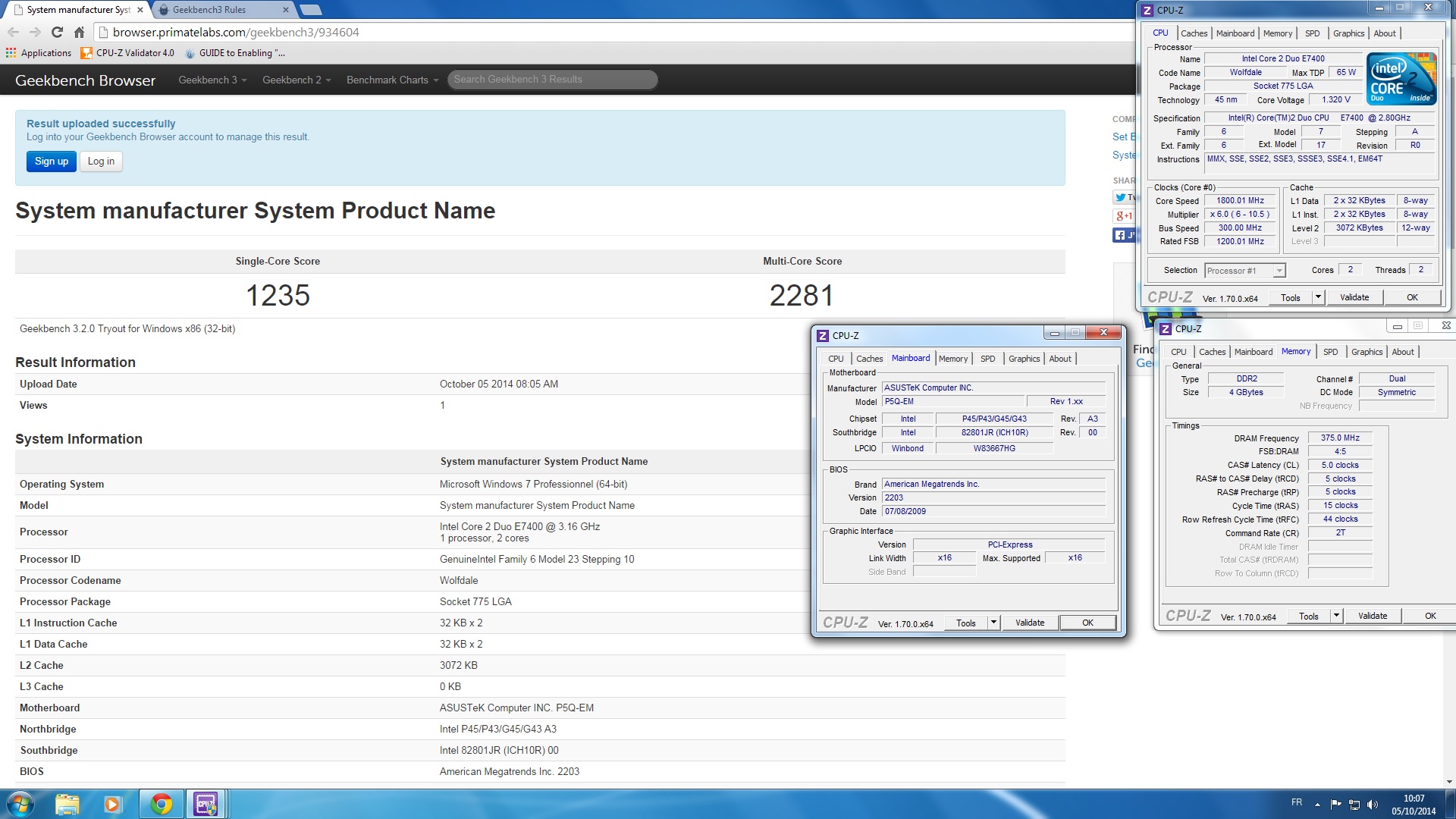Click the Wolfdale processor codename row
Image resolution: width=1456 pixels, height=819 pixels.
[540, 580]
